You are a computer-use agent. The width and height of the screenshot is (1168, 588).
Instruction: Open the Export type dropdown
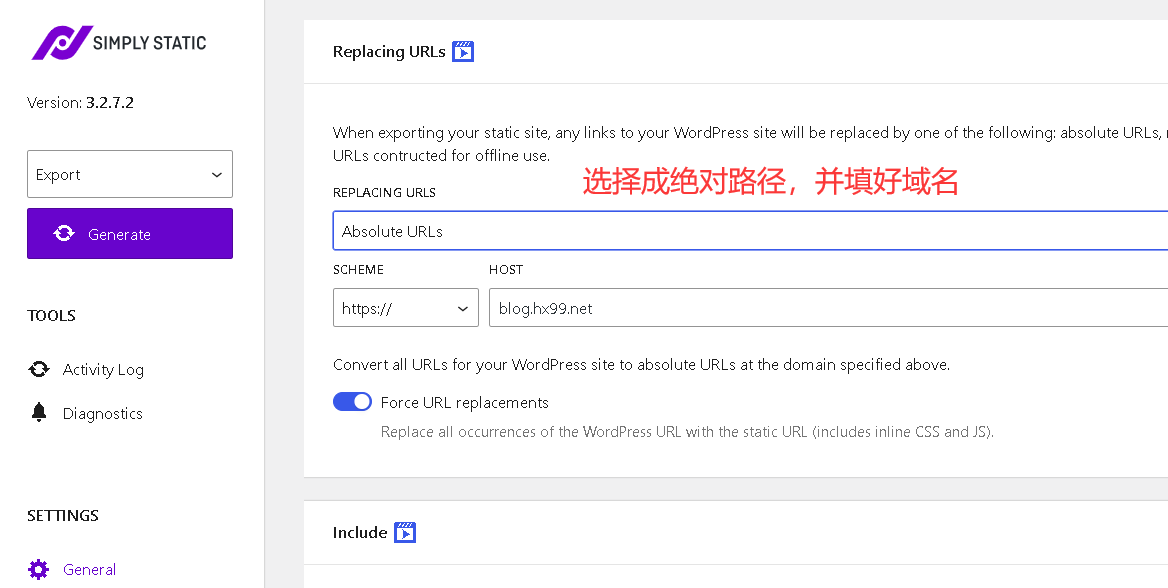tap(130, 174)
